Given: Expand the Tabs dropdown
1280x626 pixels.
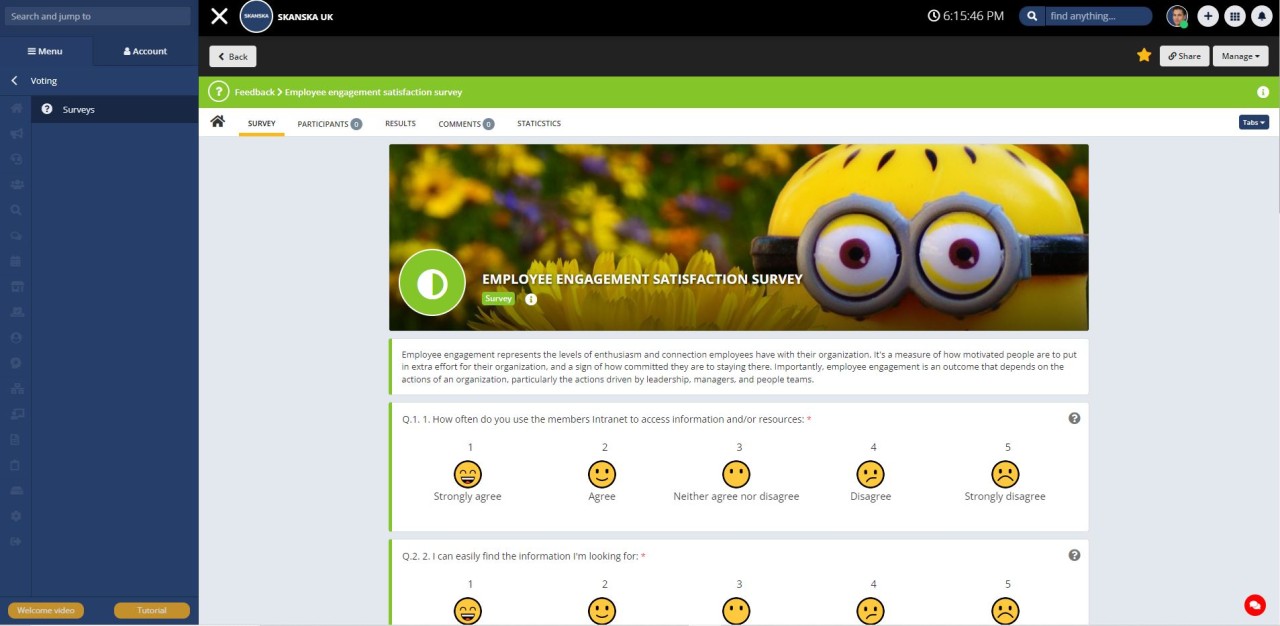Looking at the screenshot, I should (x=1253, y=122).
